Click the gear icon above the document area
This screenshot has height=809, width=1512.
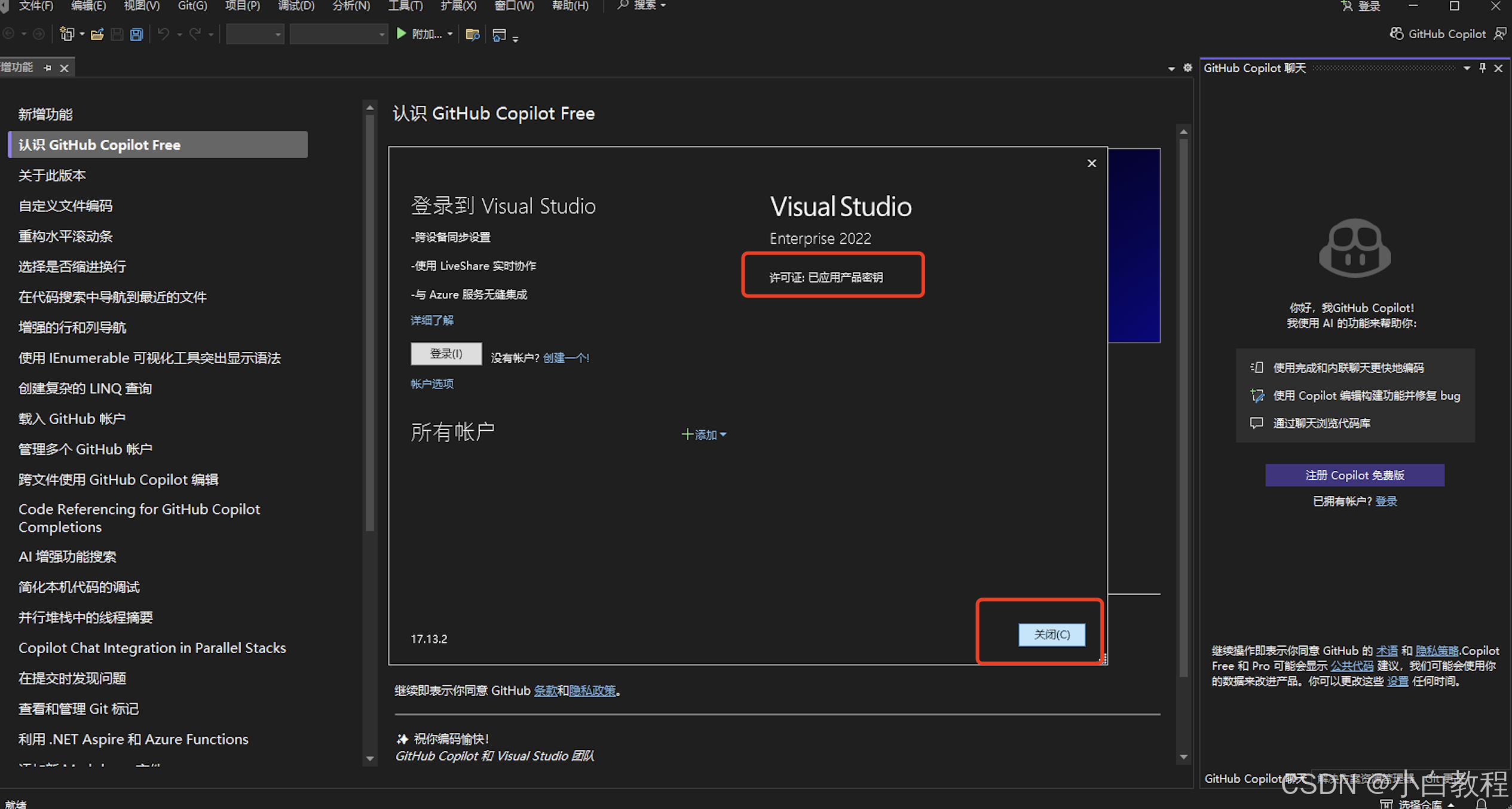[1187, 68]
